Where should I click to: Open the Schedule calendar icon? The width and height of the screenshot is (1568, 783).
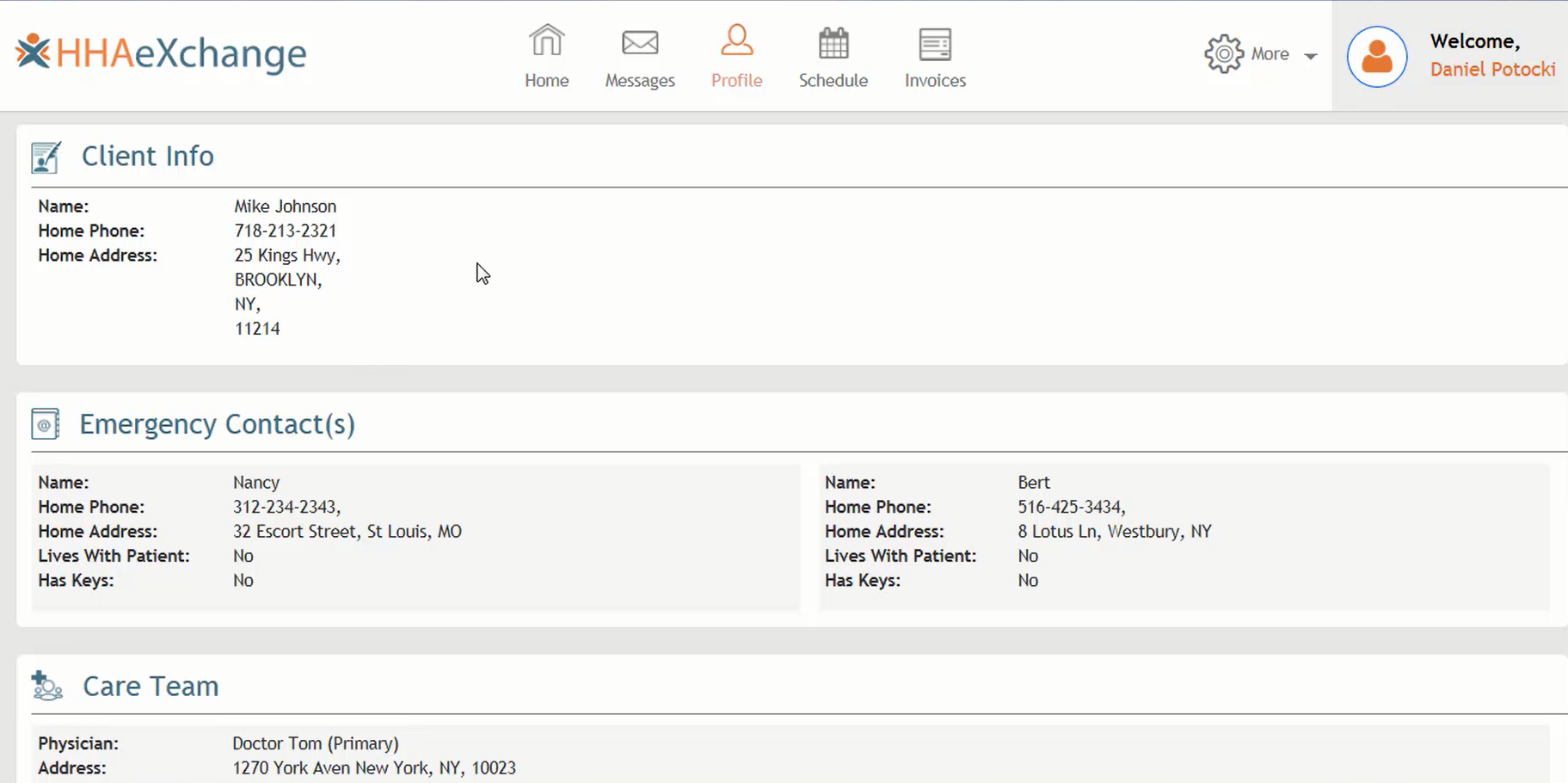coord(833,43)
